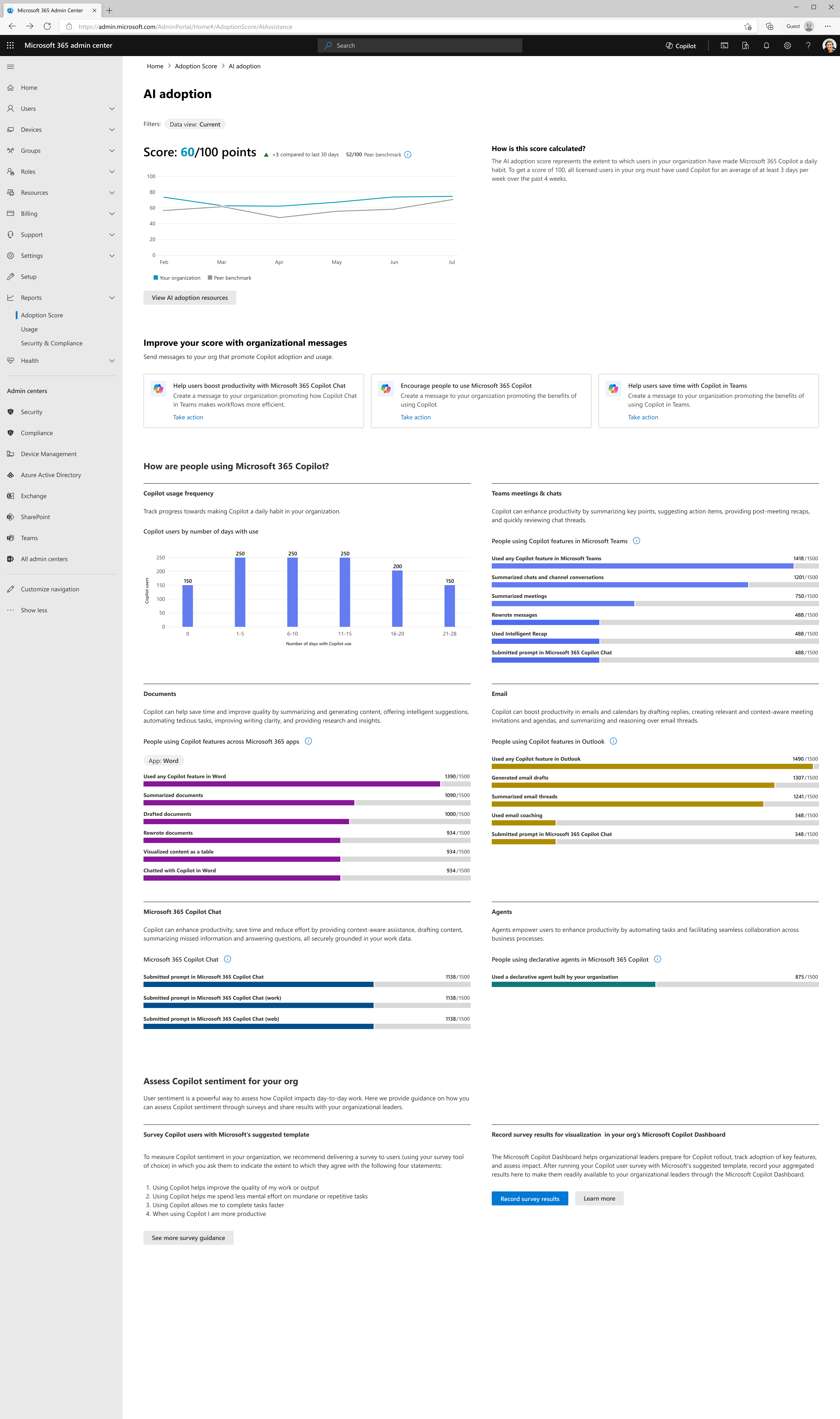
Task: Click the Summarized meetings progress bar
Action: coord(655,604)
